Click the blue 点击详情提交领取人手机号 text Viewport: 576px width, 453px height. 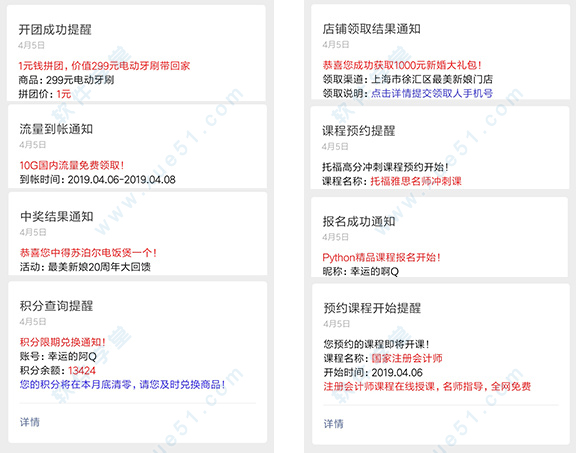click(432, 93)
